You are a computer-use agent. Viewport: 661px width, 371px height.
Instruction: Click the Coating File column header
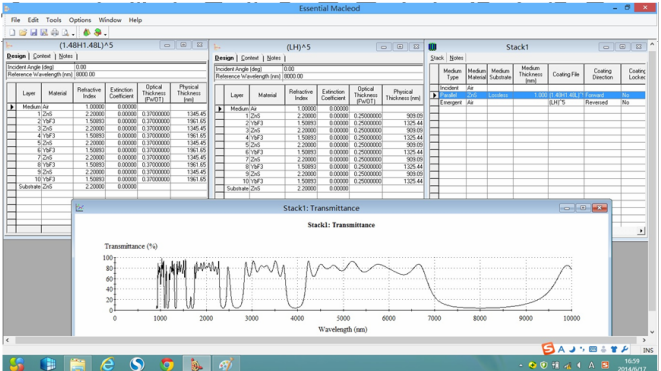click(x=566, y=74)
